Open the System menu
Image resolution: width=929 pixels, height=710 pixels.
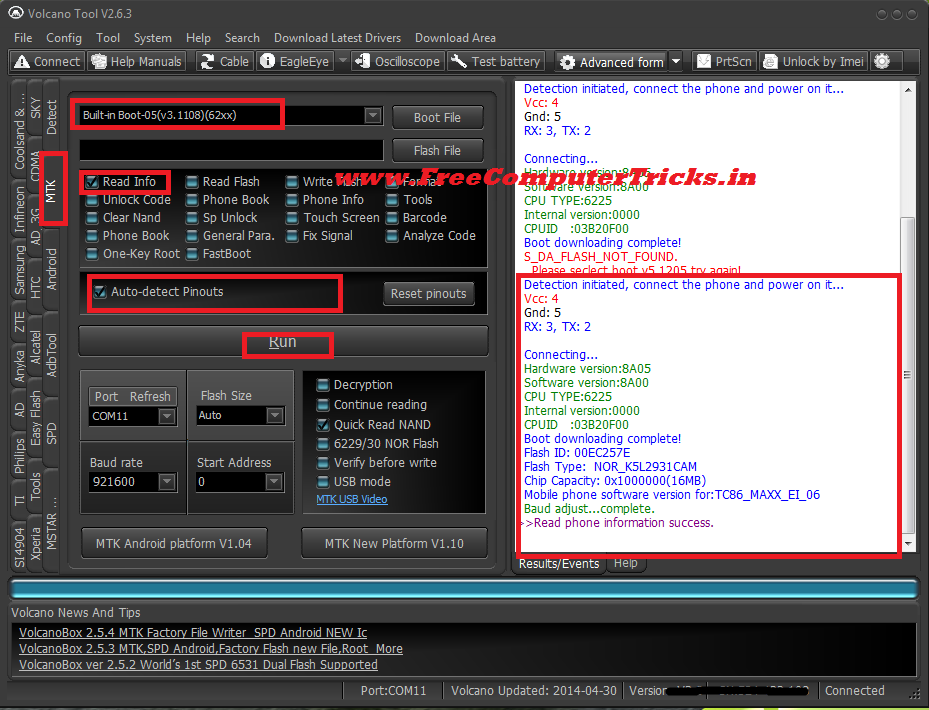point(152,38)
